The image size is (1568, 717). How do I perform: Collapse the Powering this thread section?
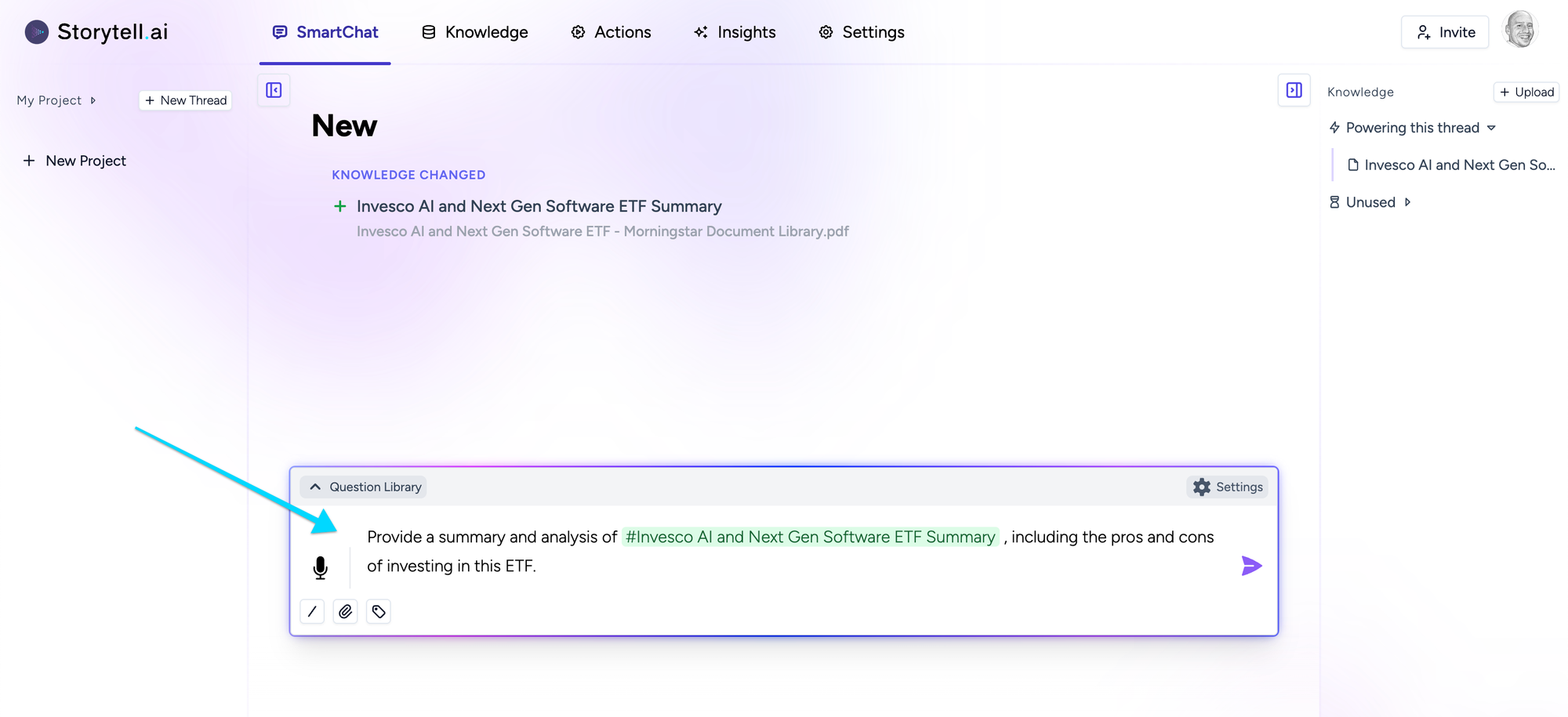[1413, 128]
